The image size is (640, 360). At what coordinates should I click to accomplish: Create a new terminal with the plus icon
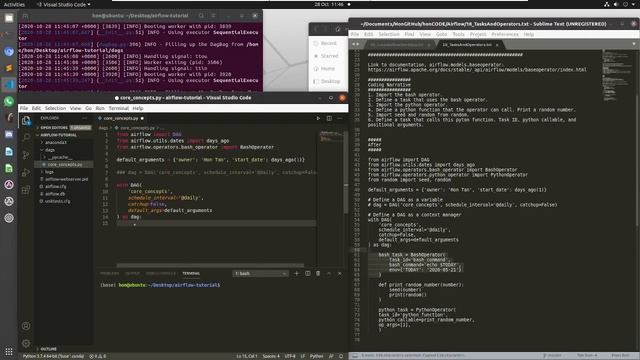[296, 273]
